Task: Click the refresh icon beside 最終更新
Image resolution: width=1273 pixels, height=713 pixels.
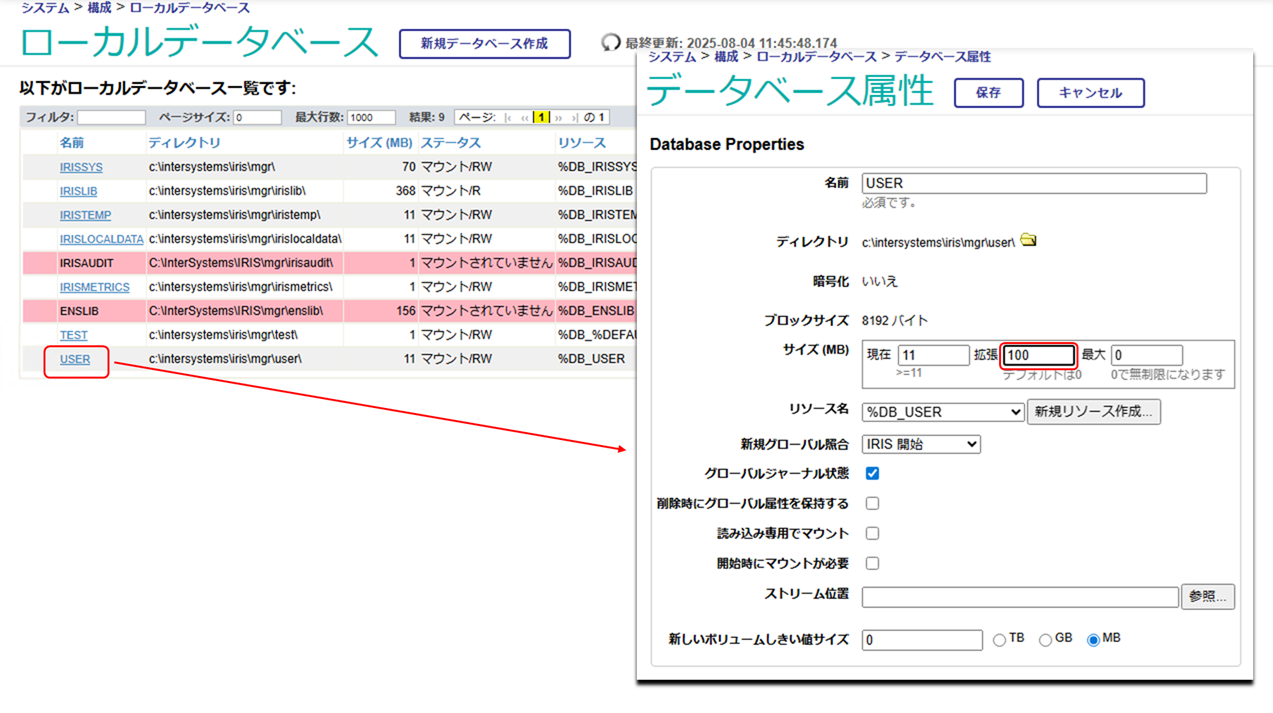Action: 610,43
